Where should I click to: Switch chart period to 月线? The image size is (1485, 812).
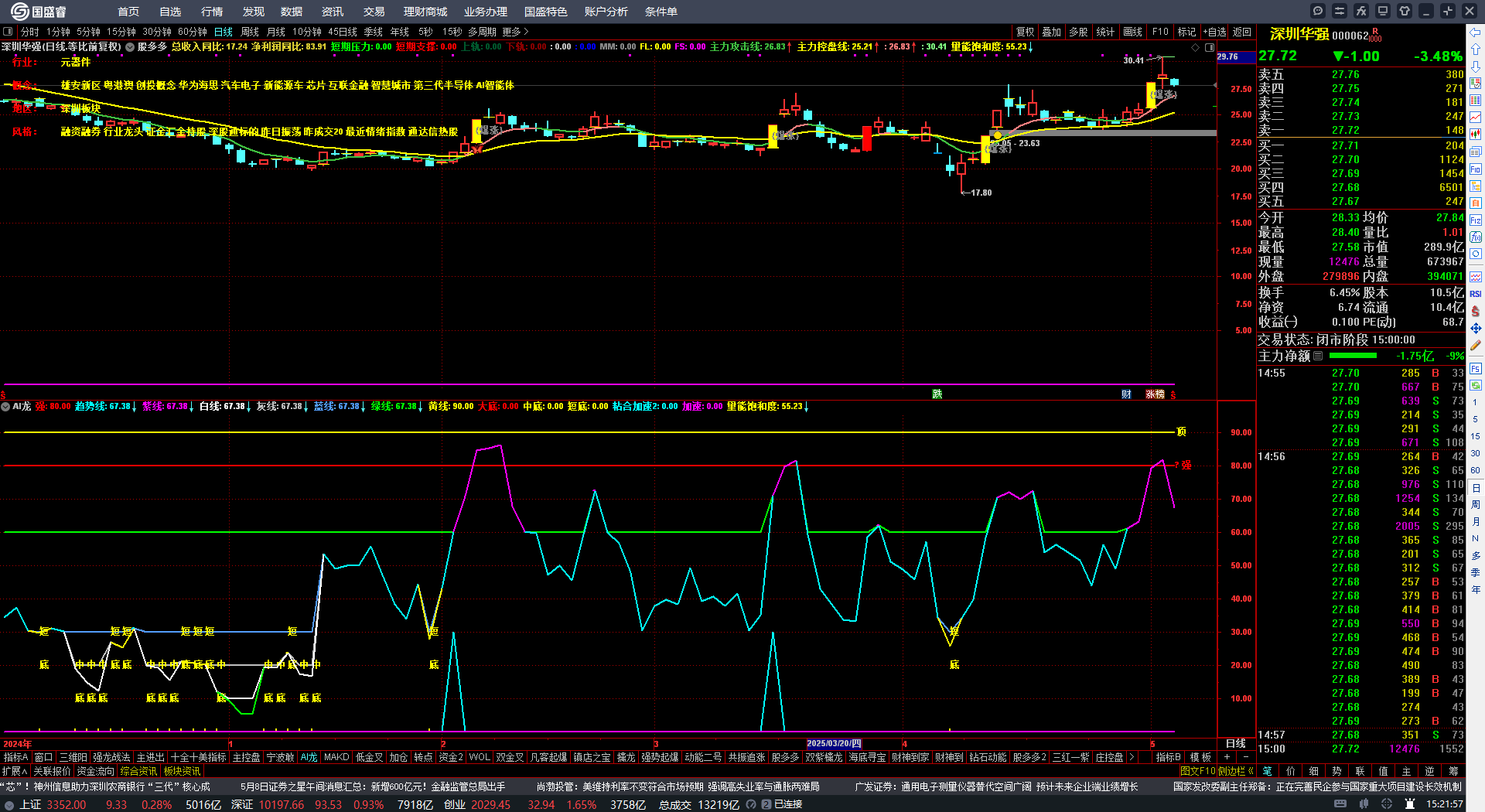pos(275,32)
